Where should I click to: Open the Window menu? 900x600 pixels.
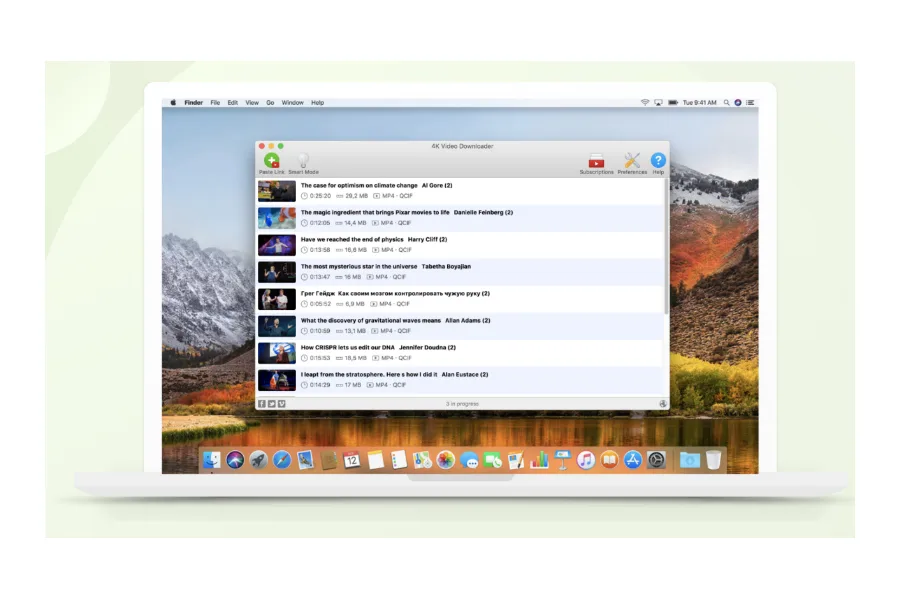[292, 103]
